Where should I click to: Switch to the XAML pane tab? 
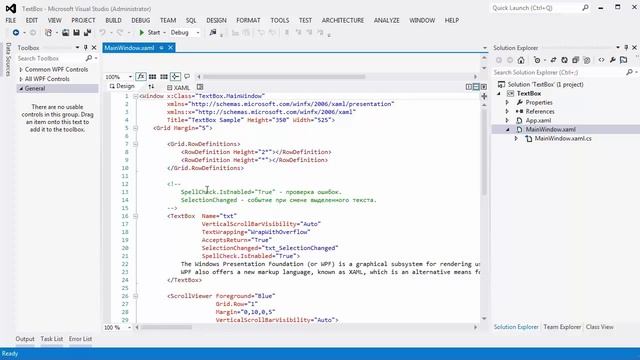178,87
